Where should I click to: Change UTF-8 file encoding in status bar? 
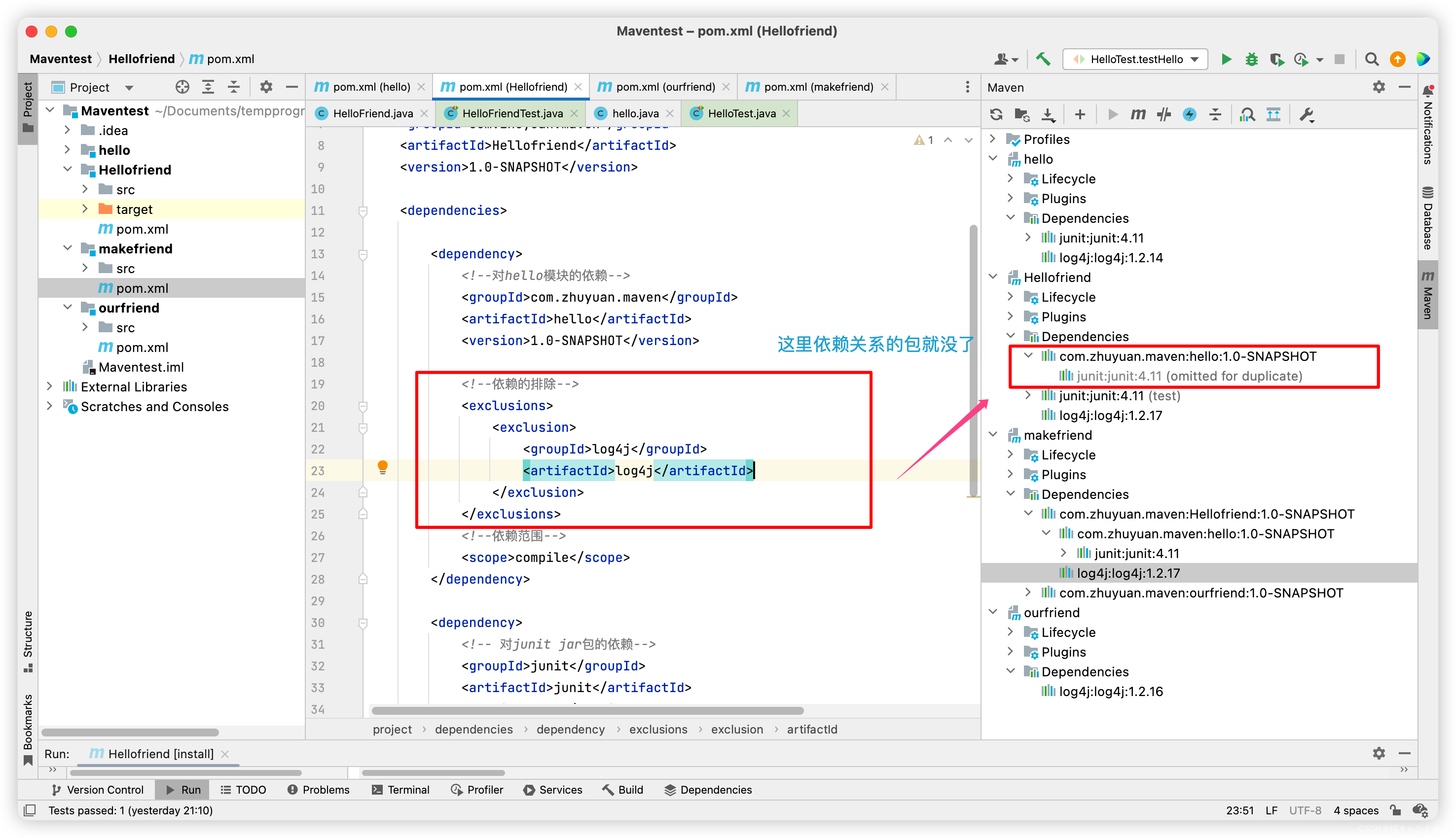click(1305, 810)
